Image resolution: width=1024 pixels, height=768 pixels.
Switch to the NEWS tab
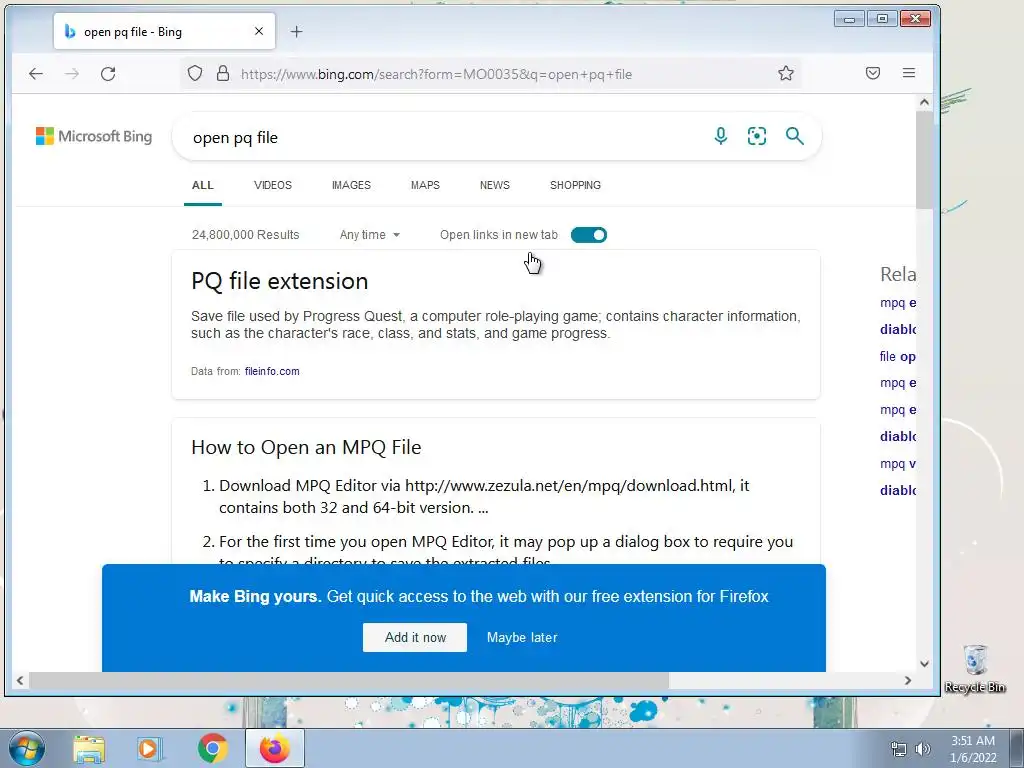495,185
